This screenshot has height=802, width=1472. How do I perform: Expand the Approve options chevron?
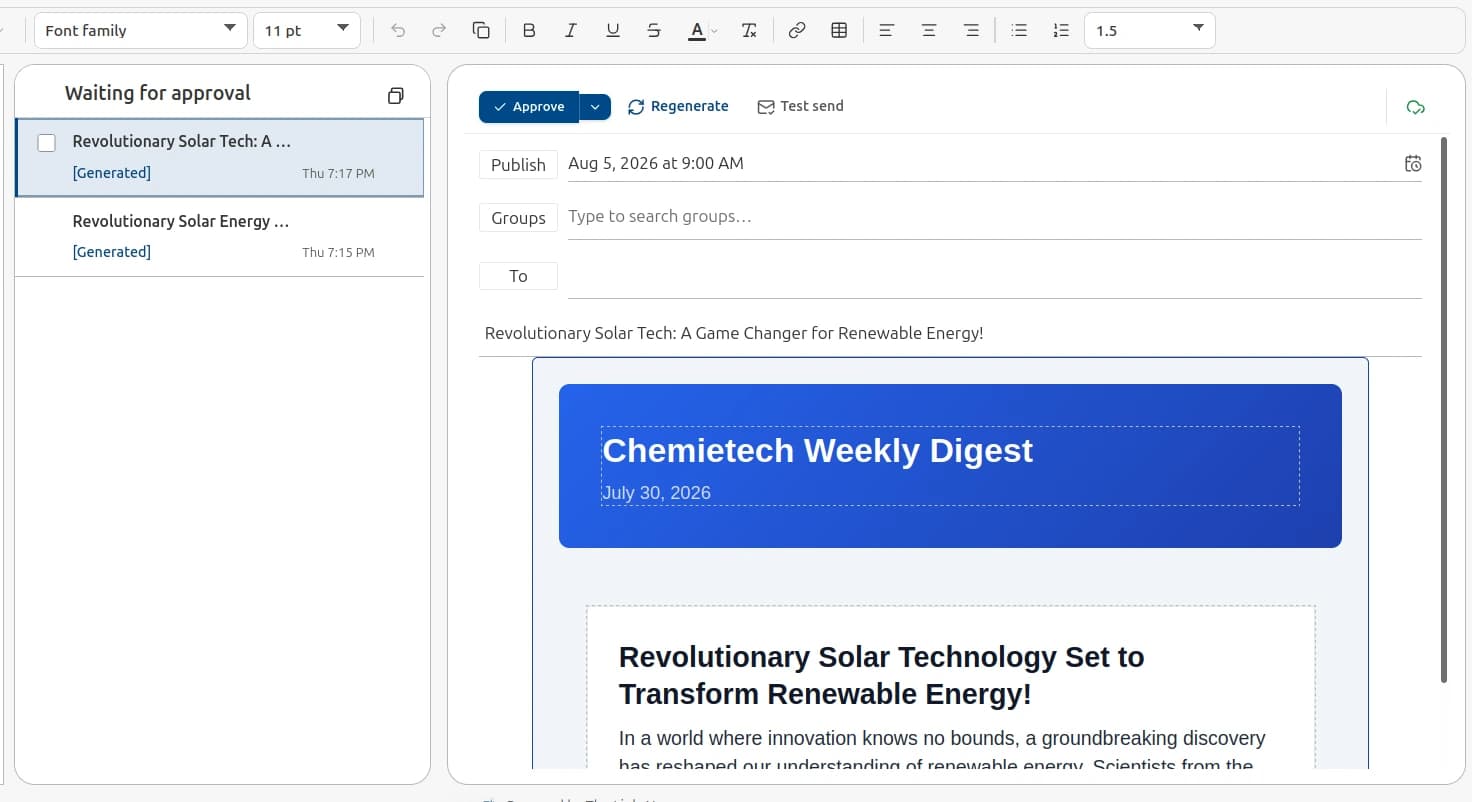595,107
